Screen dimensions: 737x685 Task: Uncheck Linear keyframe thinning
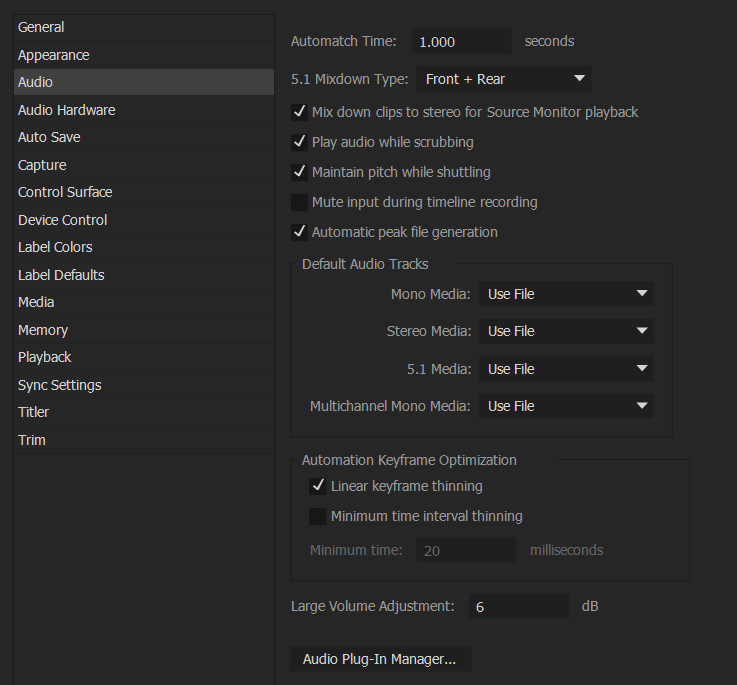point(318,486)
